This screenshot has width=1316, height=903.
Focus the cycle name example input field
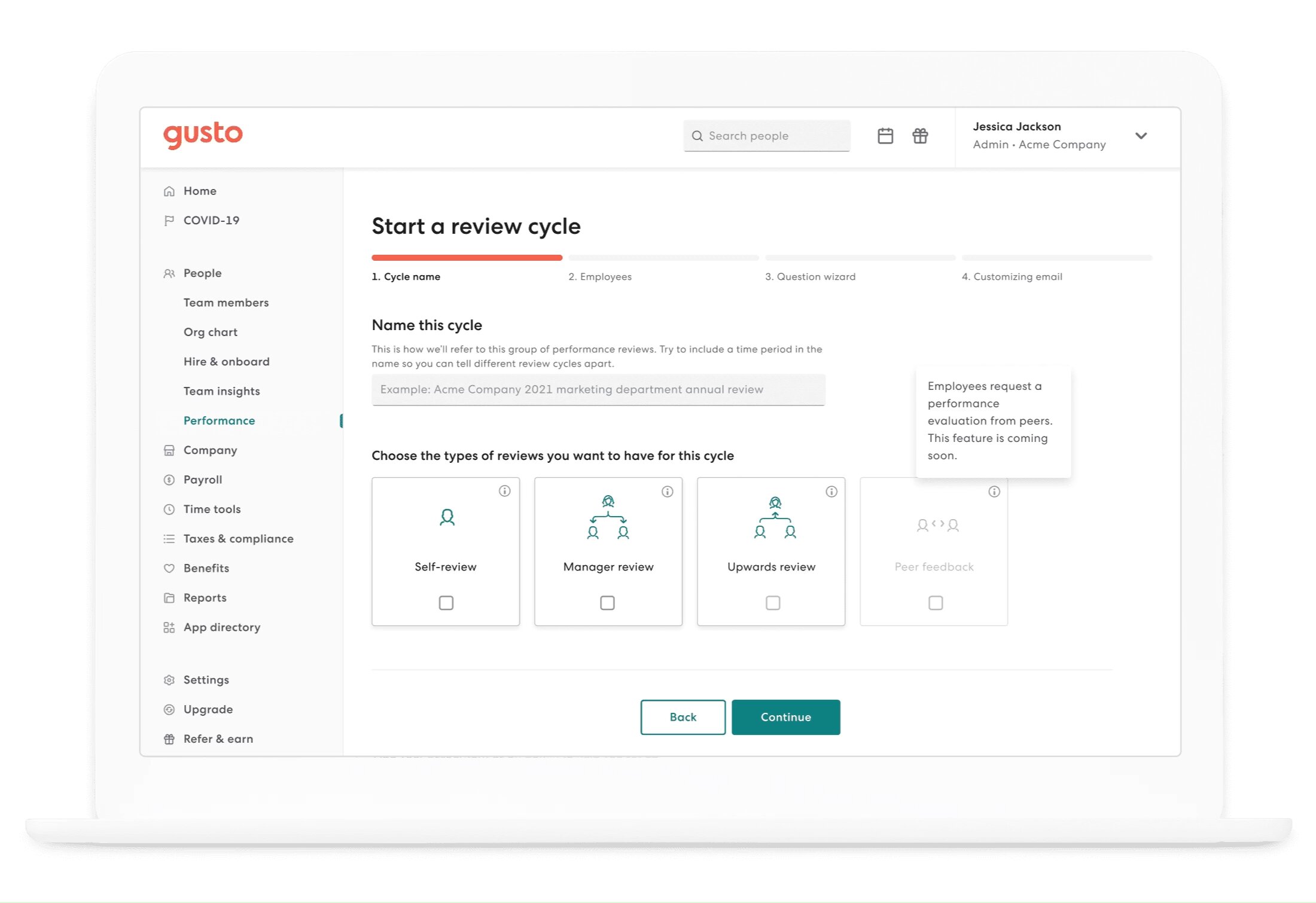(x=598, y=390)
